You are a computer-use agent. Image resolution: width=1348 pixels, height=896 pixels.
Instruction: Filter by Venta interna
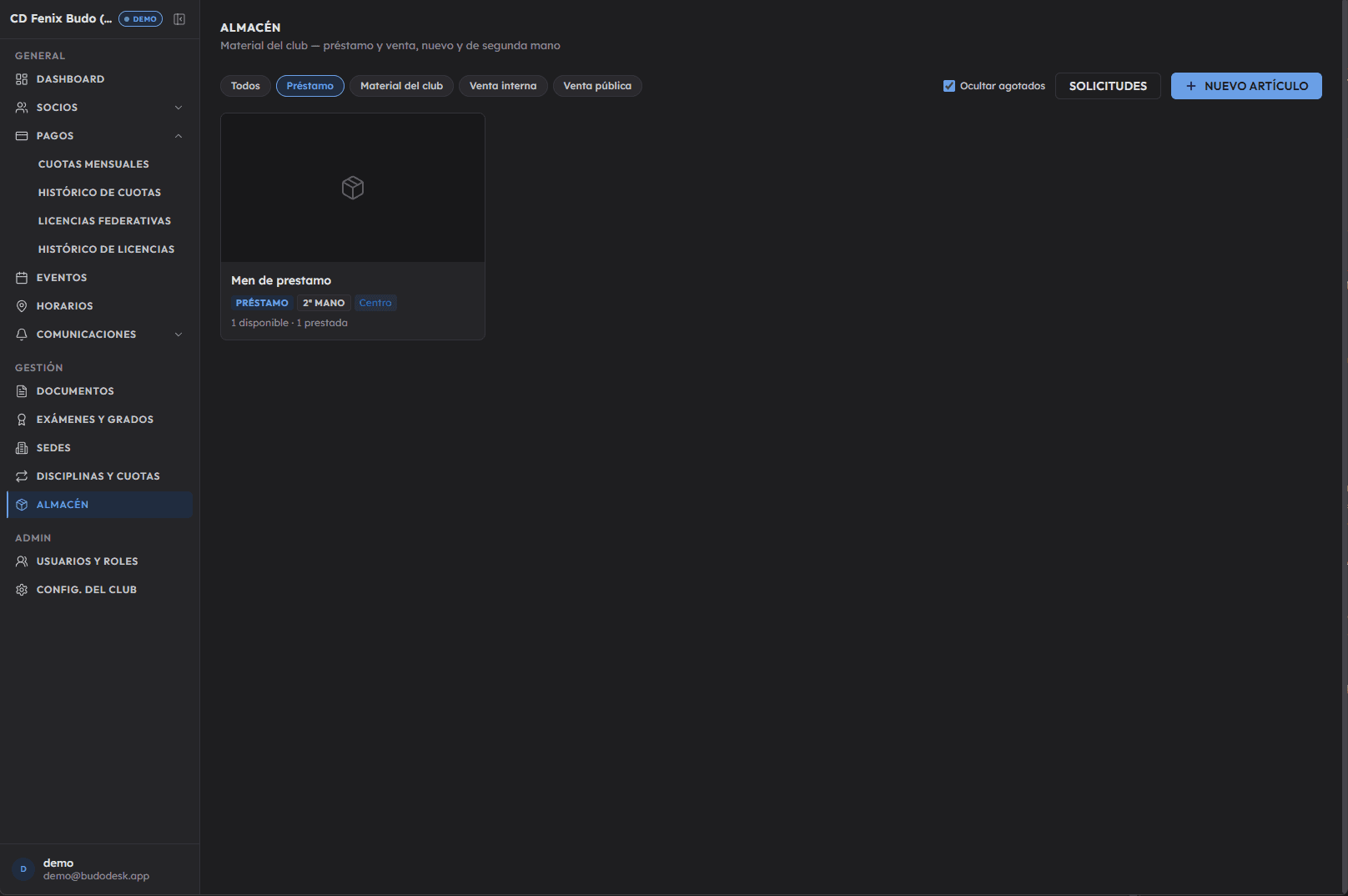coord(503,86)
